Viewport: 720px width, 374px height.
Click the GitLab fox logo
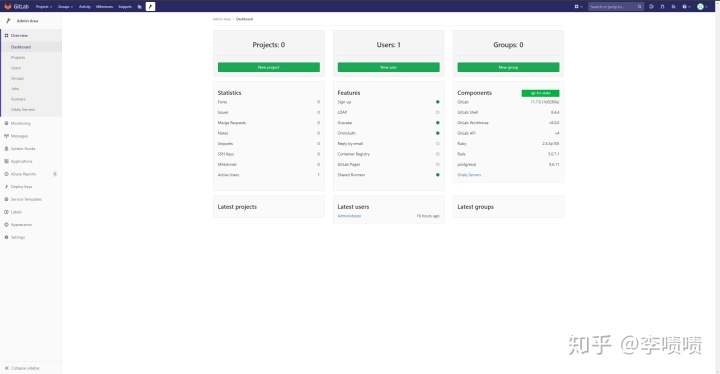7,6
